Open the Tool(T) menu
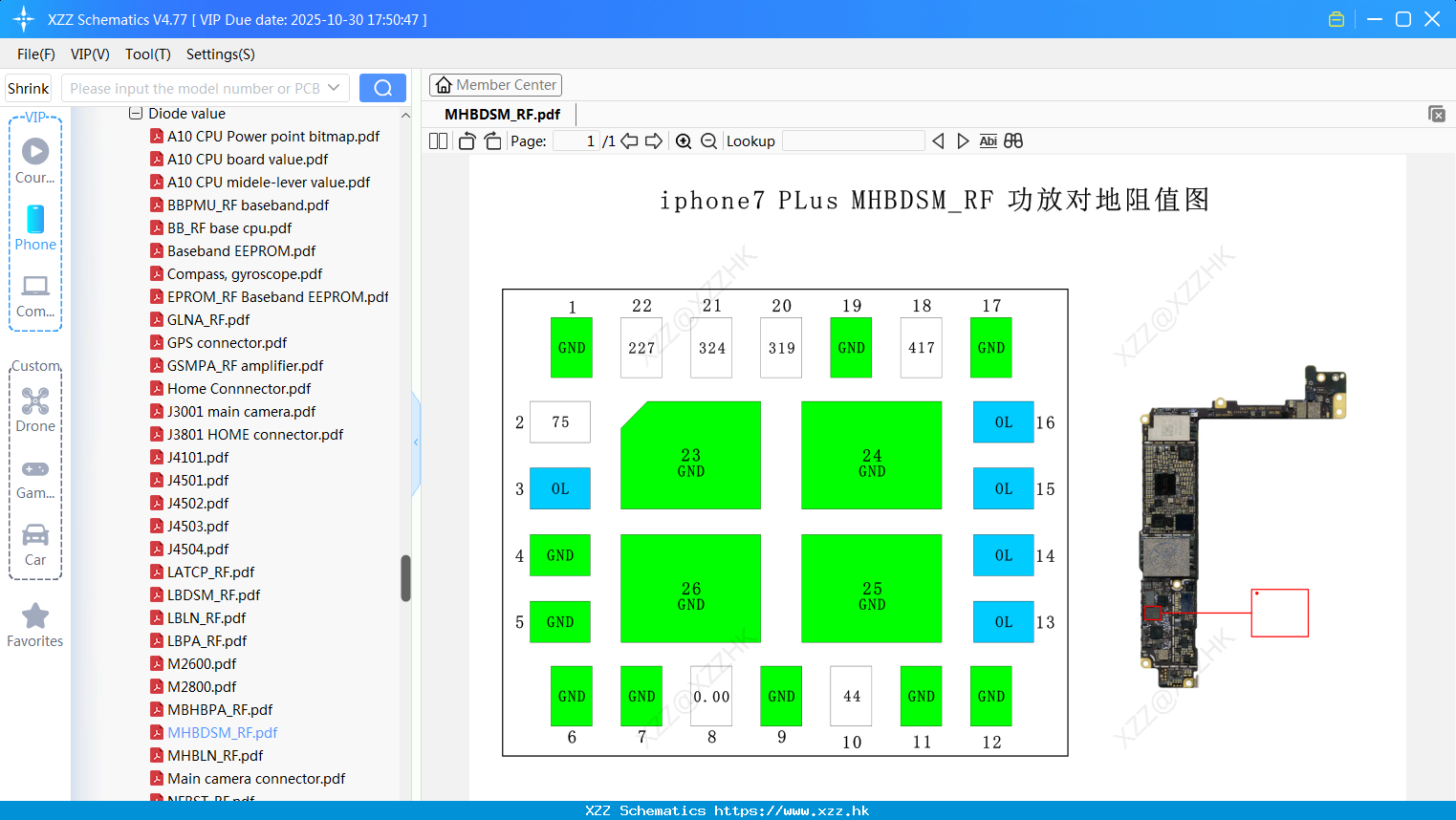Screen dimensions: 1456x820 tap(147, 54)
